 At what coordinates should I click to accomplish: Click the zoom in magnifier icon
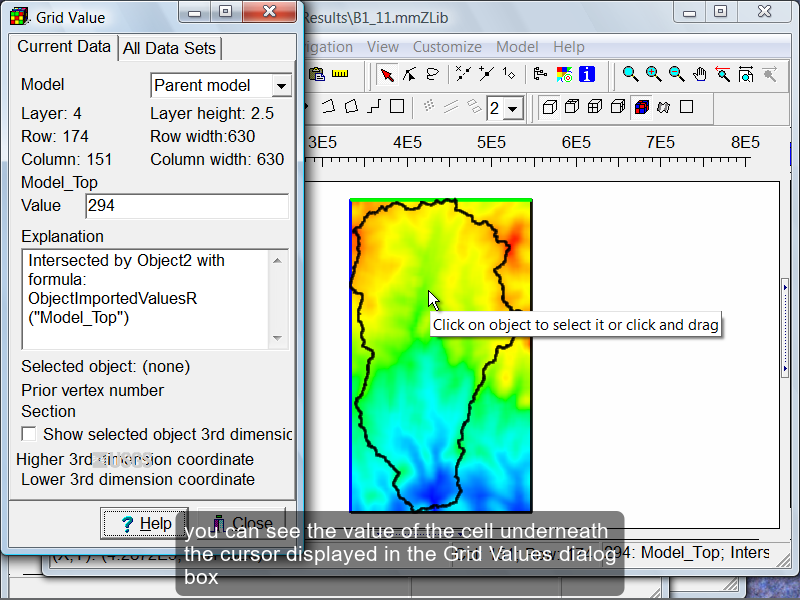[x=654, y=74]
